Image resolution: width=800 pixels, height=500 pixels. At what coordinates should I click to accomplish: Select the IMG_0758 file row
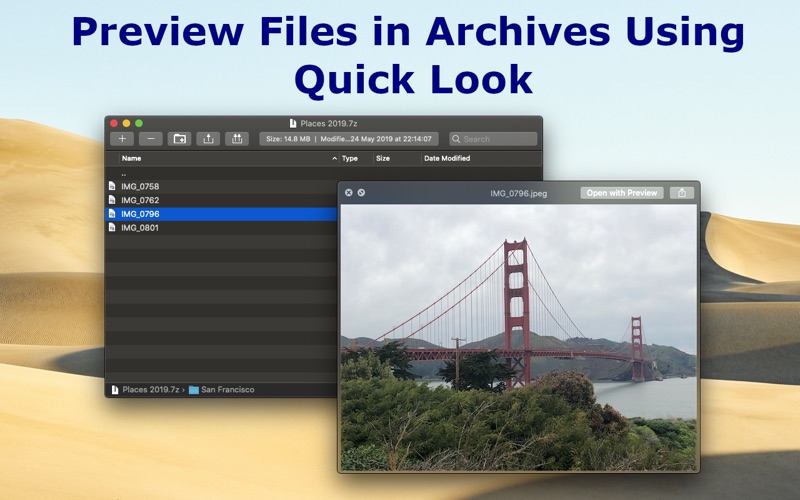pyautogui.click(x=221, y=186)
